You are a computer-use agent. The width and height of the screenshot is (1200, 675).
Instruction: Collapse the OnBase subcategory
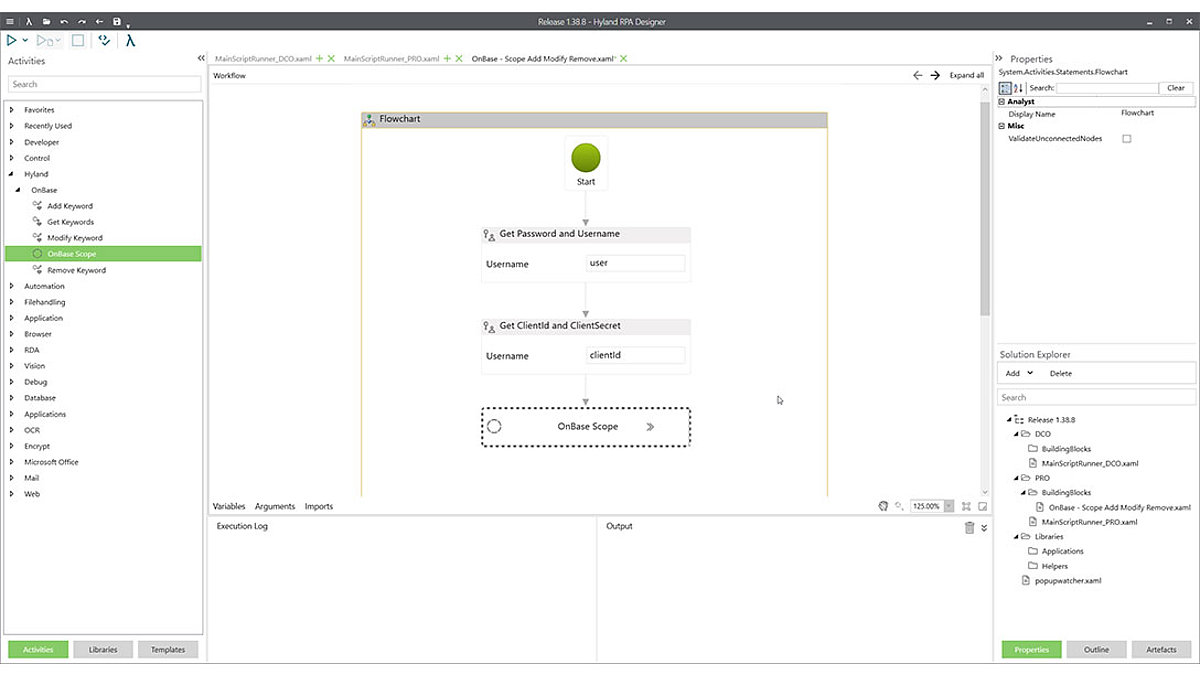click(19, 190)
